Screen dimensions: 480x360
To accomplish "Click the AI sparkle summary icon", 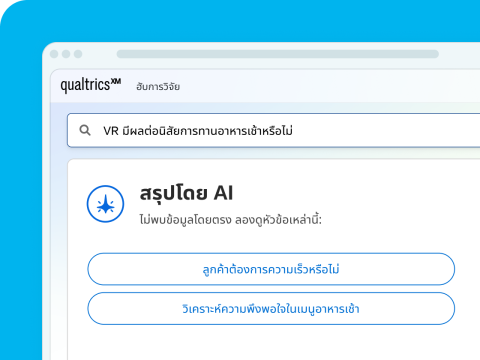I will click(105, 204).
